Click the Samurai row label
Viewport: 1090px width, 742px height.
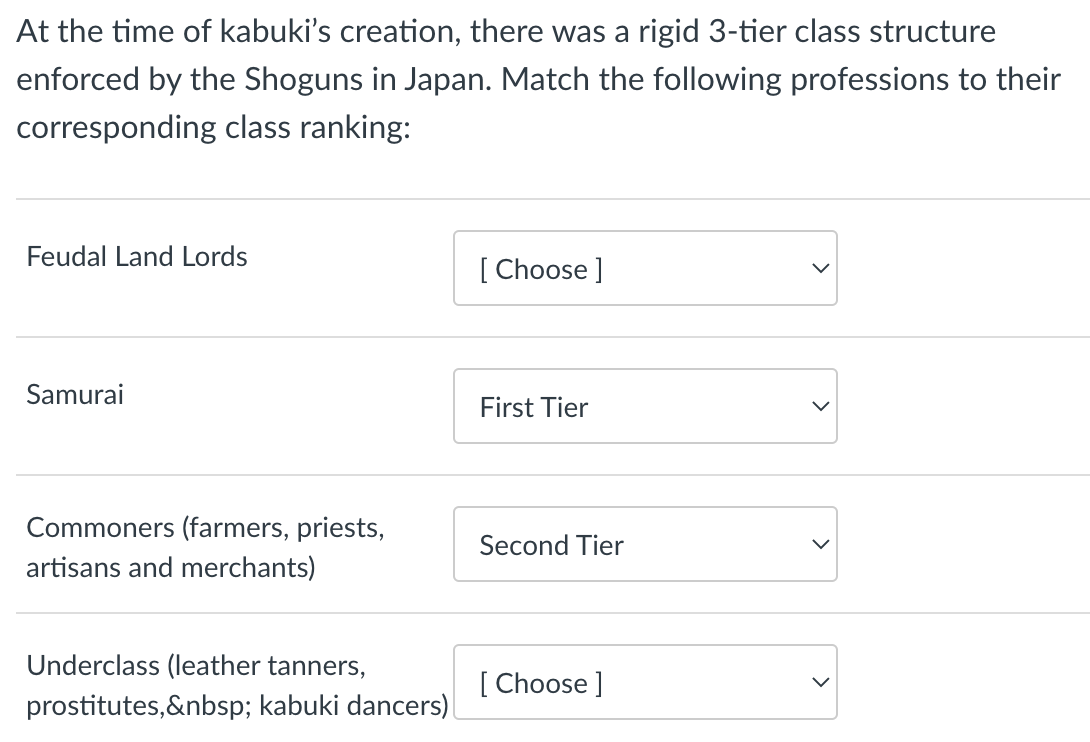74,395
